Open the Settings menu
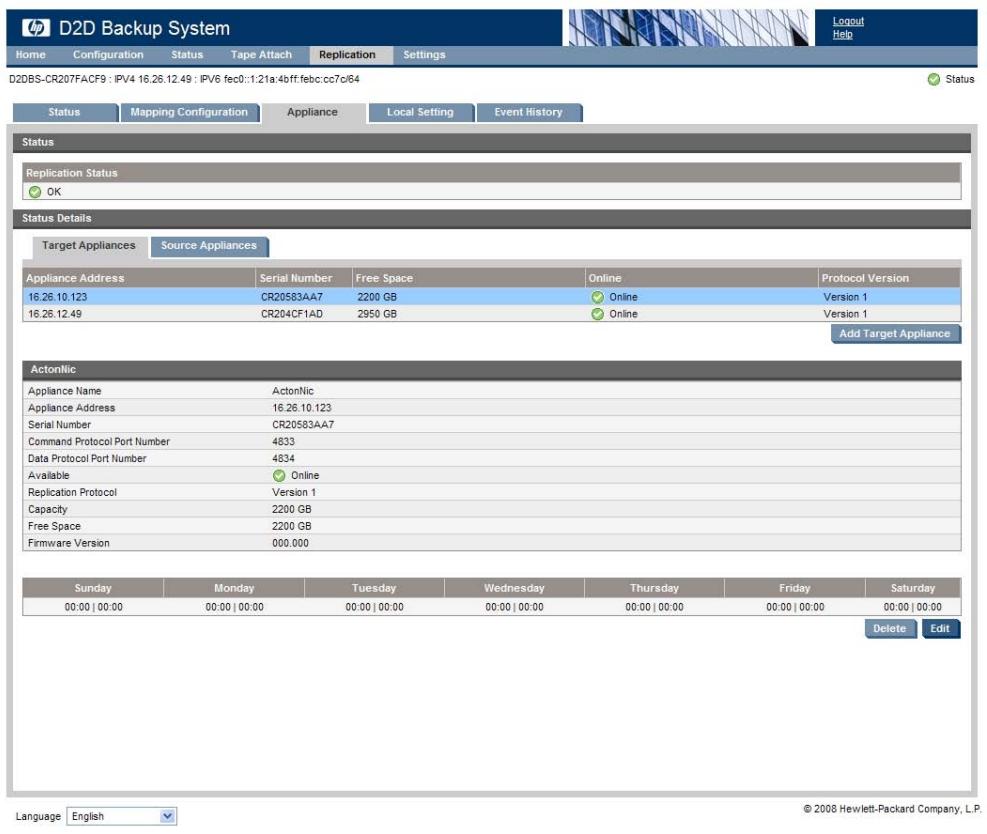The image size is (987, 834). (x=424, y=55)
